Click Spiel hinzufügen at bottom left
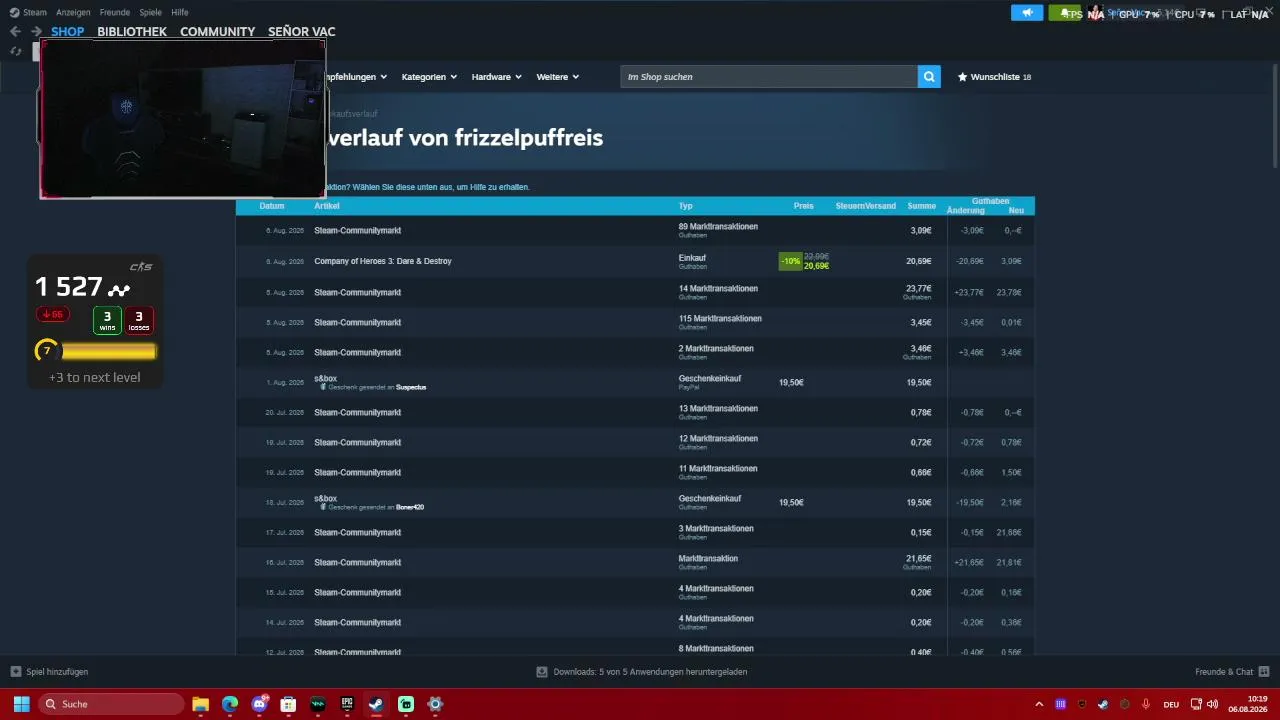Image resolution: width=1280 pixels, height=720 pixels. click(x=57, y=672)
